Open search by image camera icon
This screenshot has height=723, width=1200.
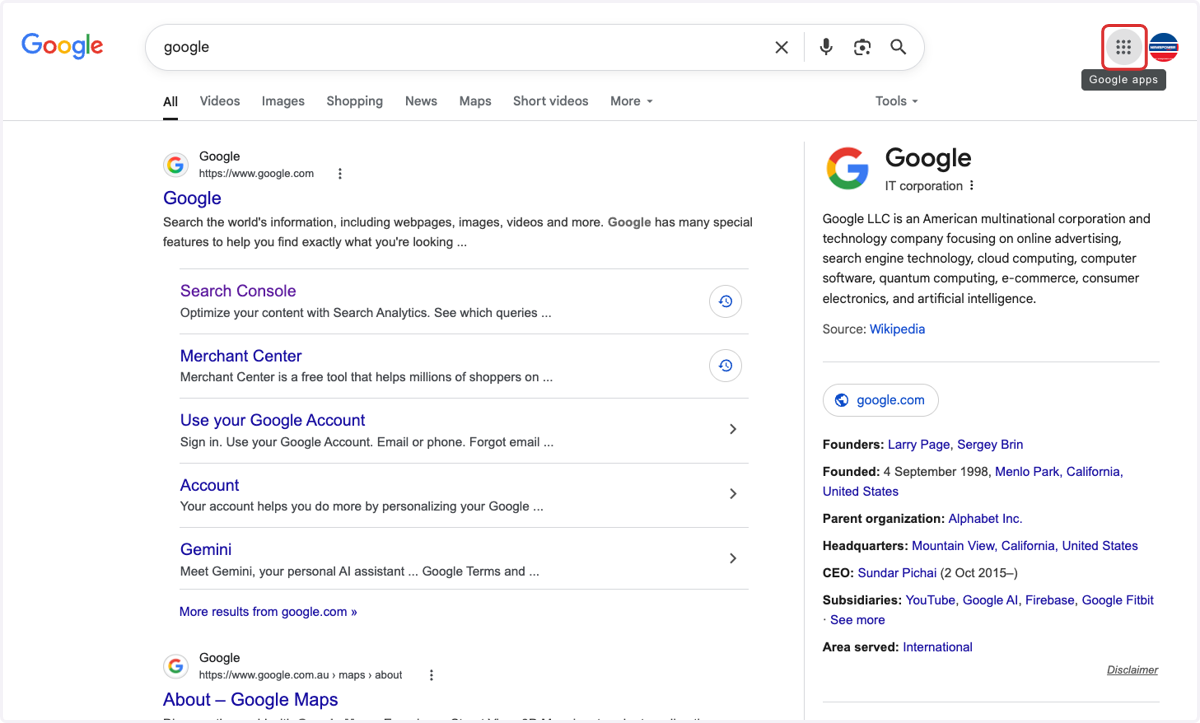click(862, 47)
